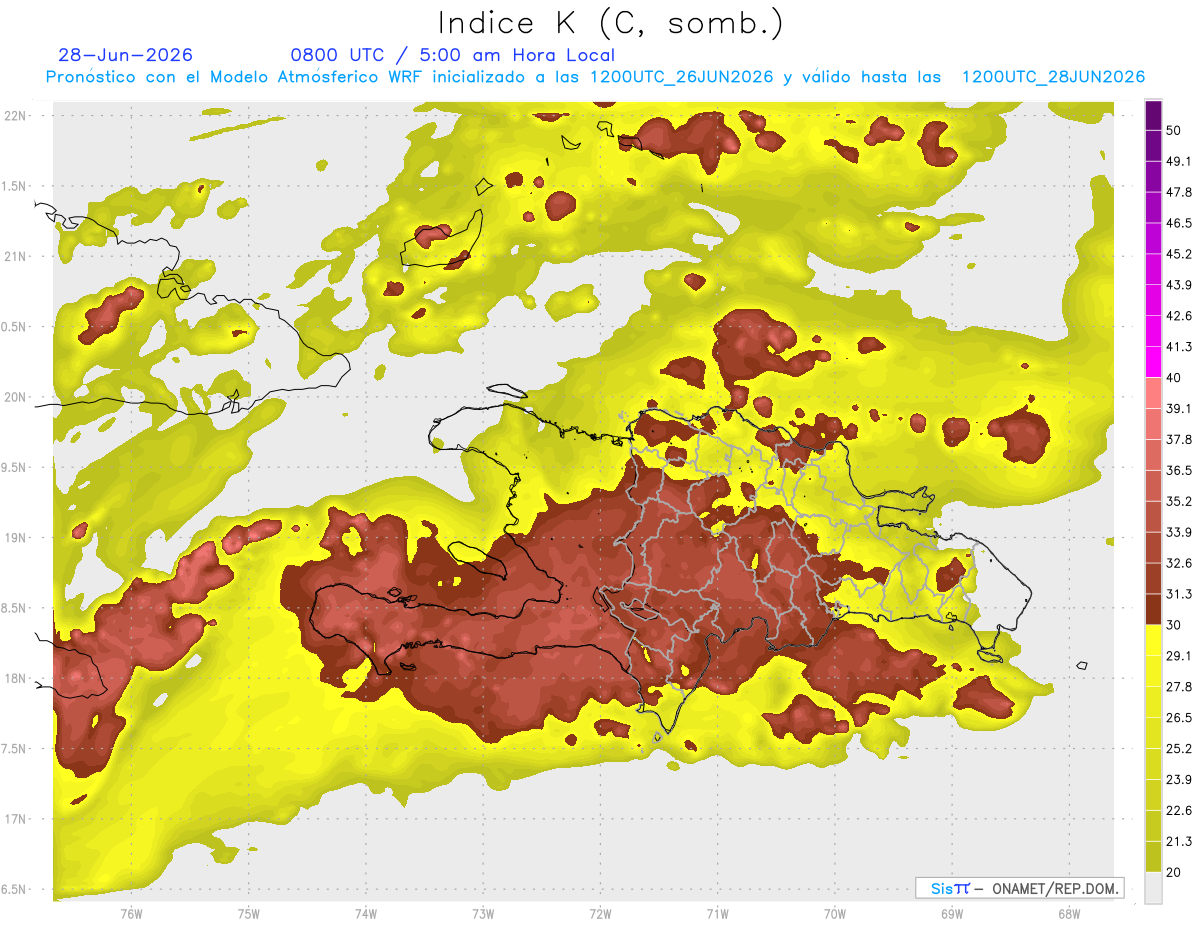The width and height of the screenshot is (1200, 927).
Task: Click the colorbar label '21.3'
Action: pyautogui.click(x=1179, y=842)
